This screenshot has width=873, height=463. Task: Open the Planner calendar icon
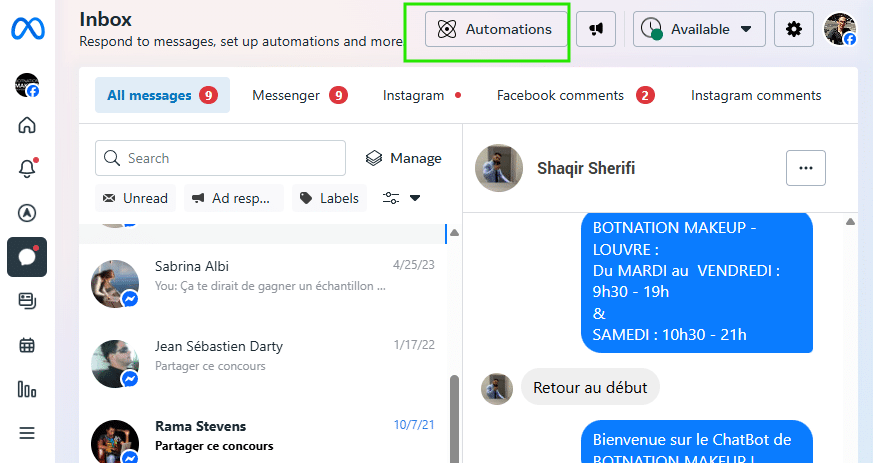tap(27, 345)
